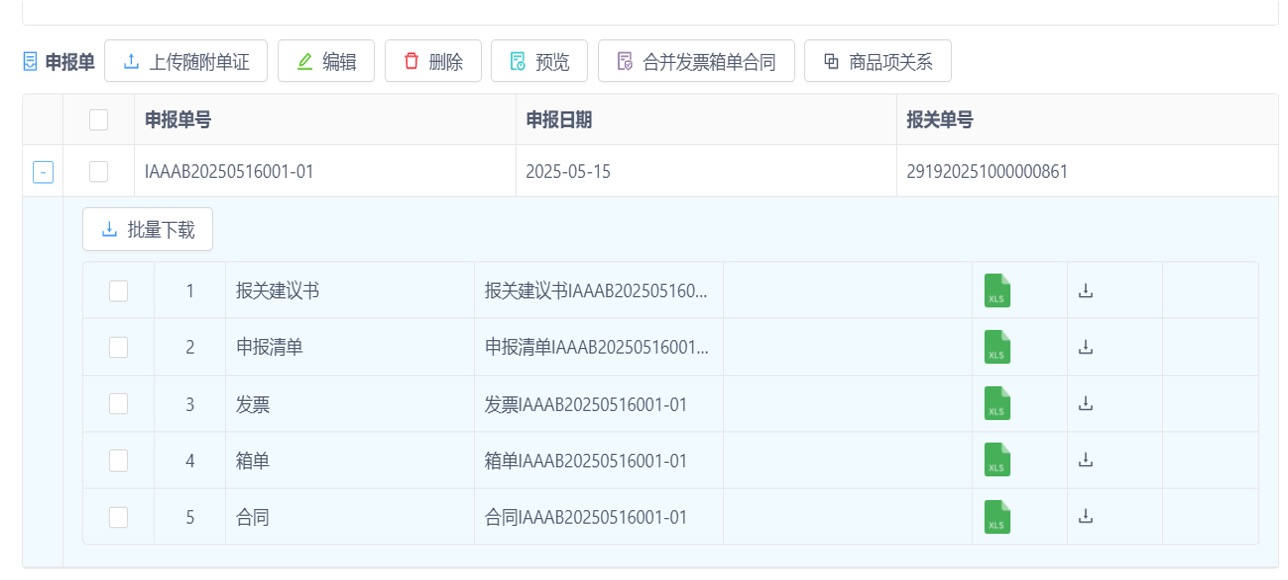This screenshot has width=1288, height=580.
Task: Download the 报关建议书 file via download icon
Action: (x=1086, y=291)
